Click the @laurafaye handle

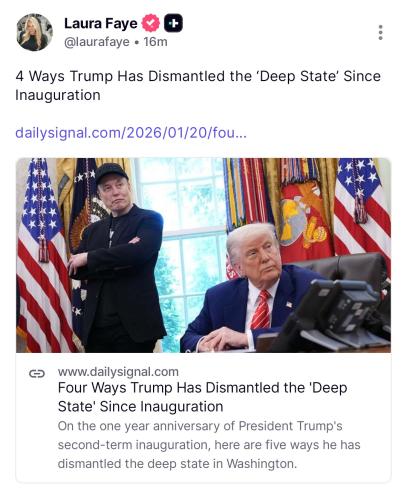click(x=97, y=42)
